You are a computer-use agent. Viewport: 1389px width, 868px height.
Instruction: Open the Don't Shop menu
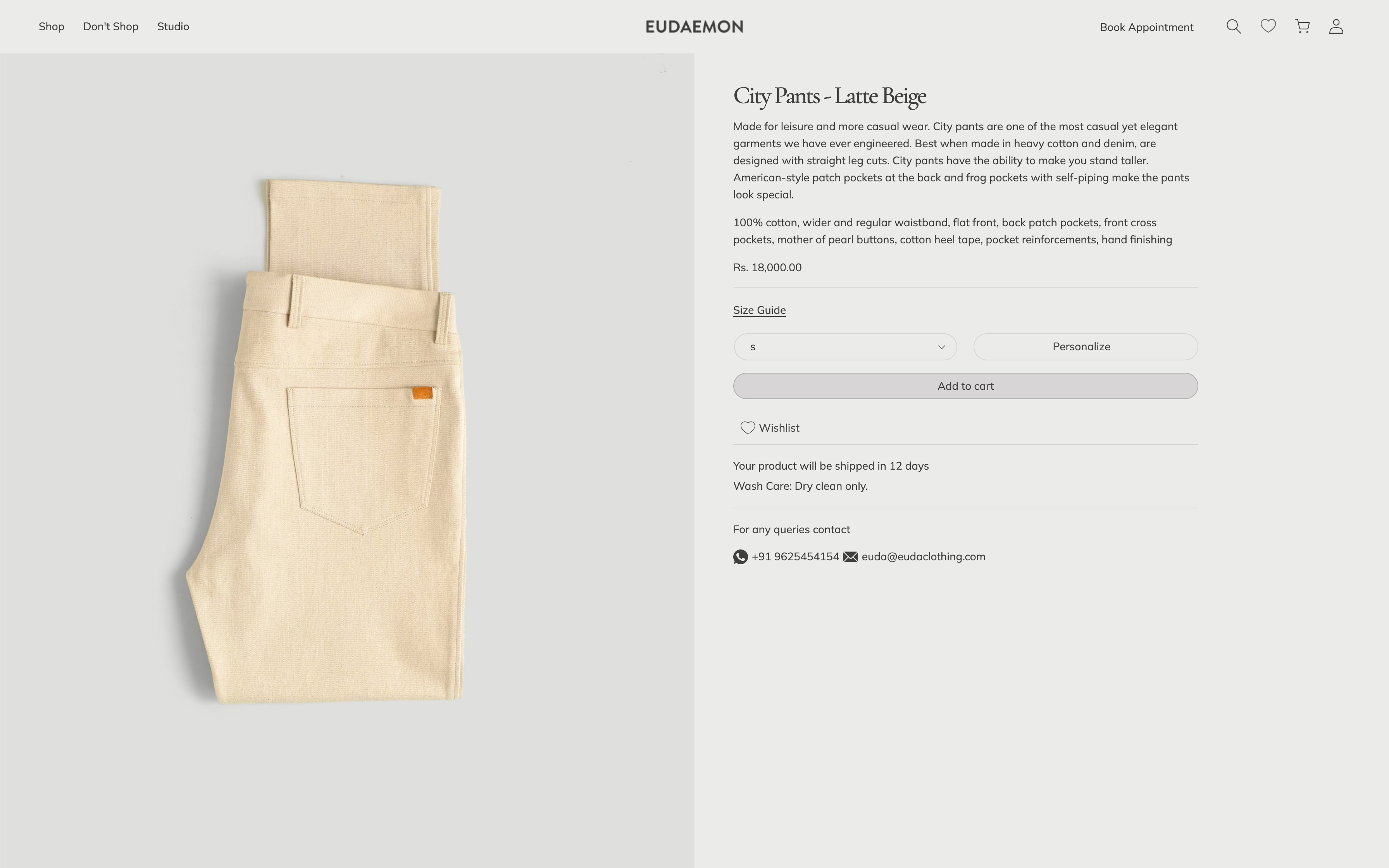pyautogui.click(x=110, y=26)
